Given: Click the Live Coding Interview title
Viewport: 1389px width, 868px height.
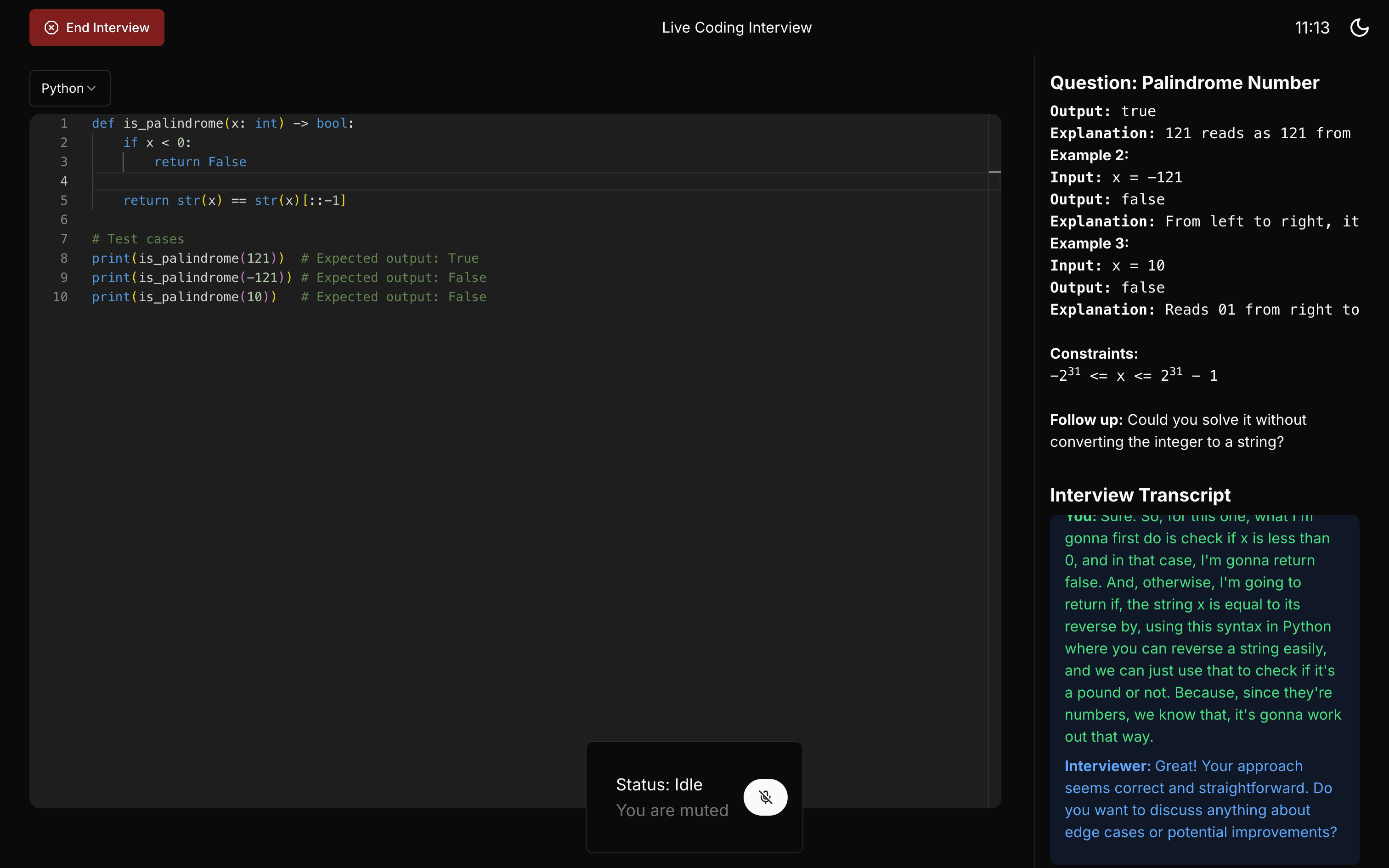Looking at the screenshot, I should pos(736,28).
